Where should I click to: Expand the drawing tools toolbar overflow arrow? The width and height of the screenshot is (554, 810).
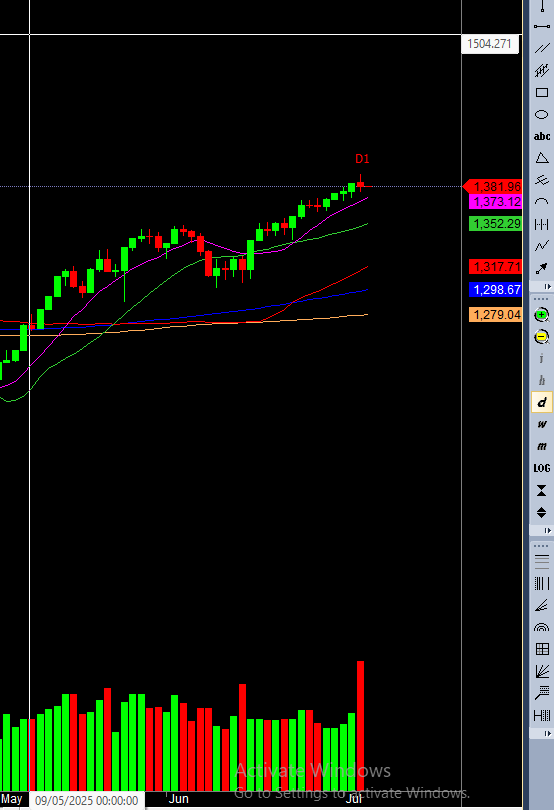click(548, 286)
